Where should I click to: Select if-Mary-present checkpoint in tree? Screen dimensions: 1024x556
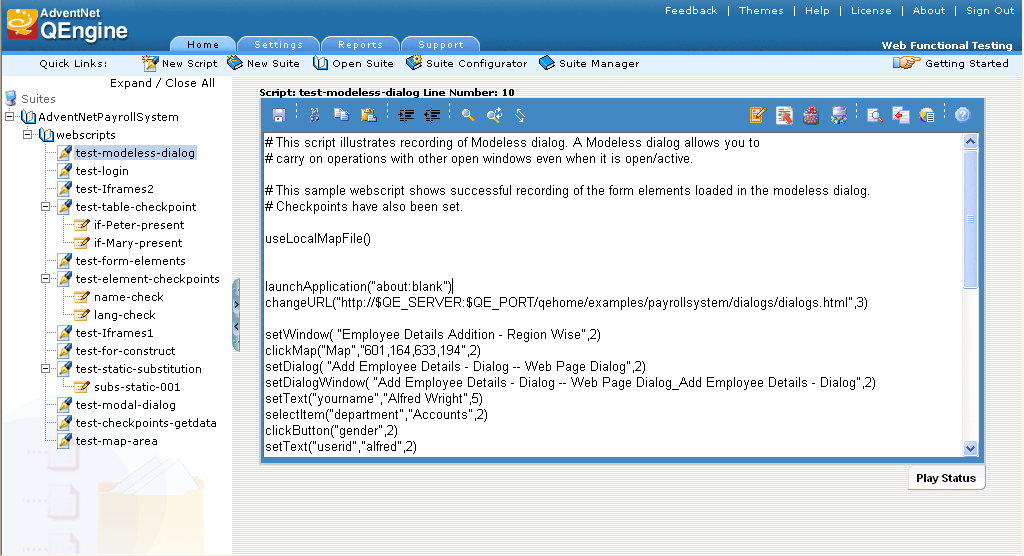(x=138, y=243)
